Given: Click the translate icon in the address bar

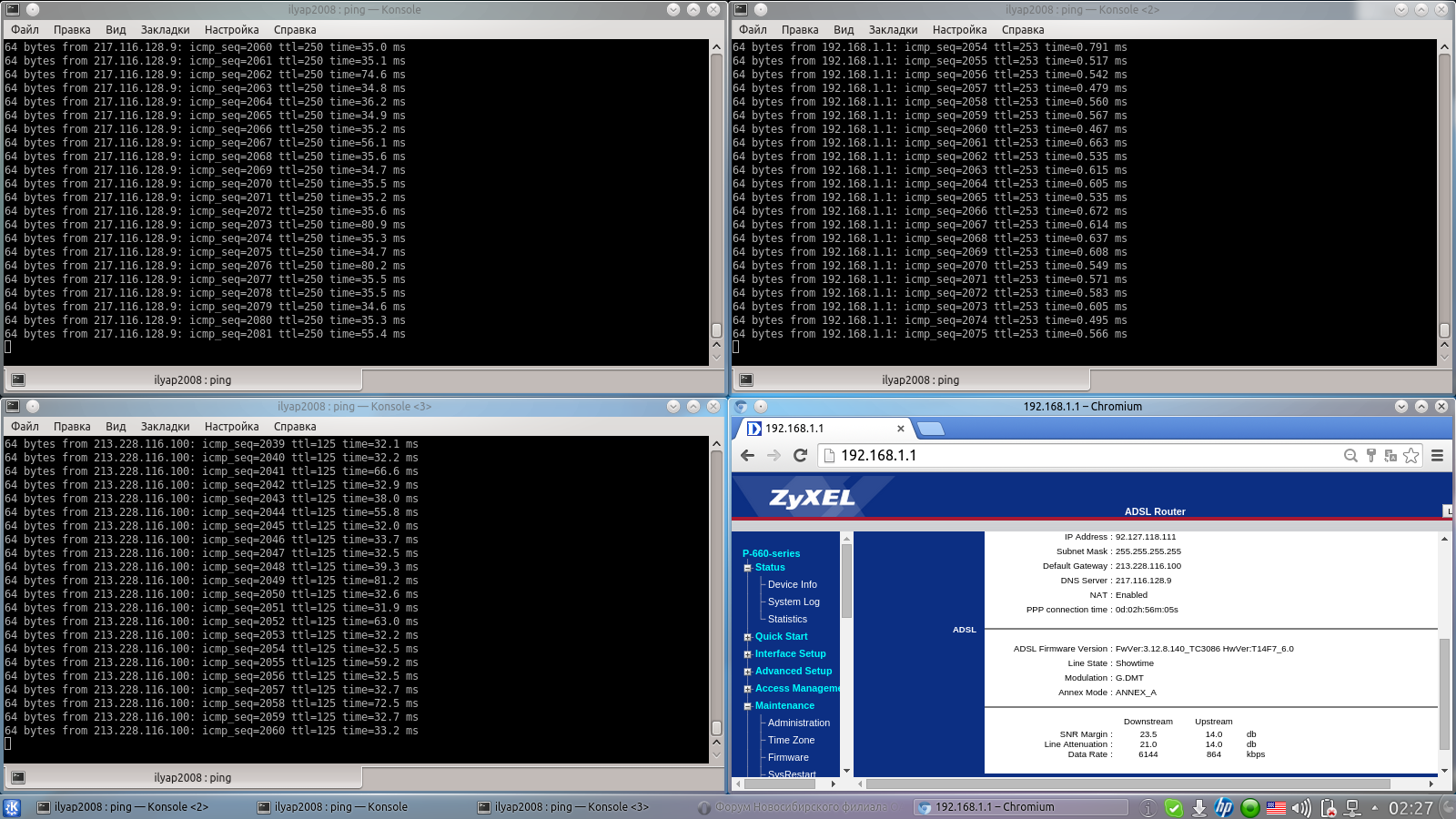Looking at the screenshot, I should pos(1390,456).
